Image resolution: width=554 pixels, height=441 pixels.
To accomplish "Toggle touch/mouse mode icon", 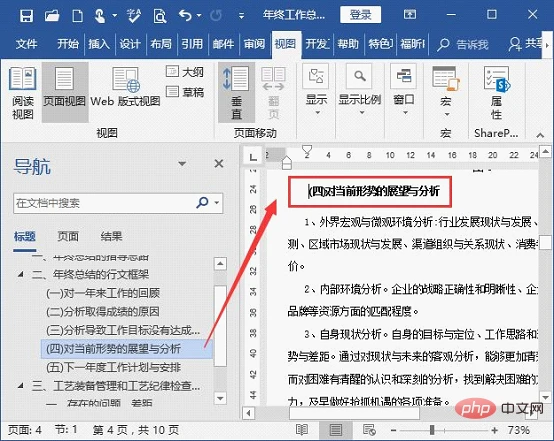I will tap(100, 16).
